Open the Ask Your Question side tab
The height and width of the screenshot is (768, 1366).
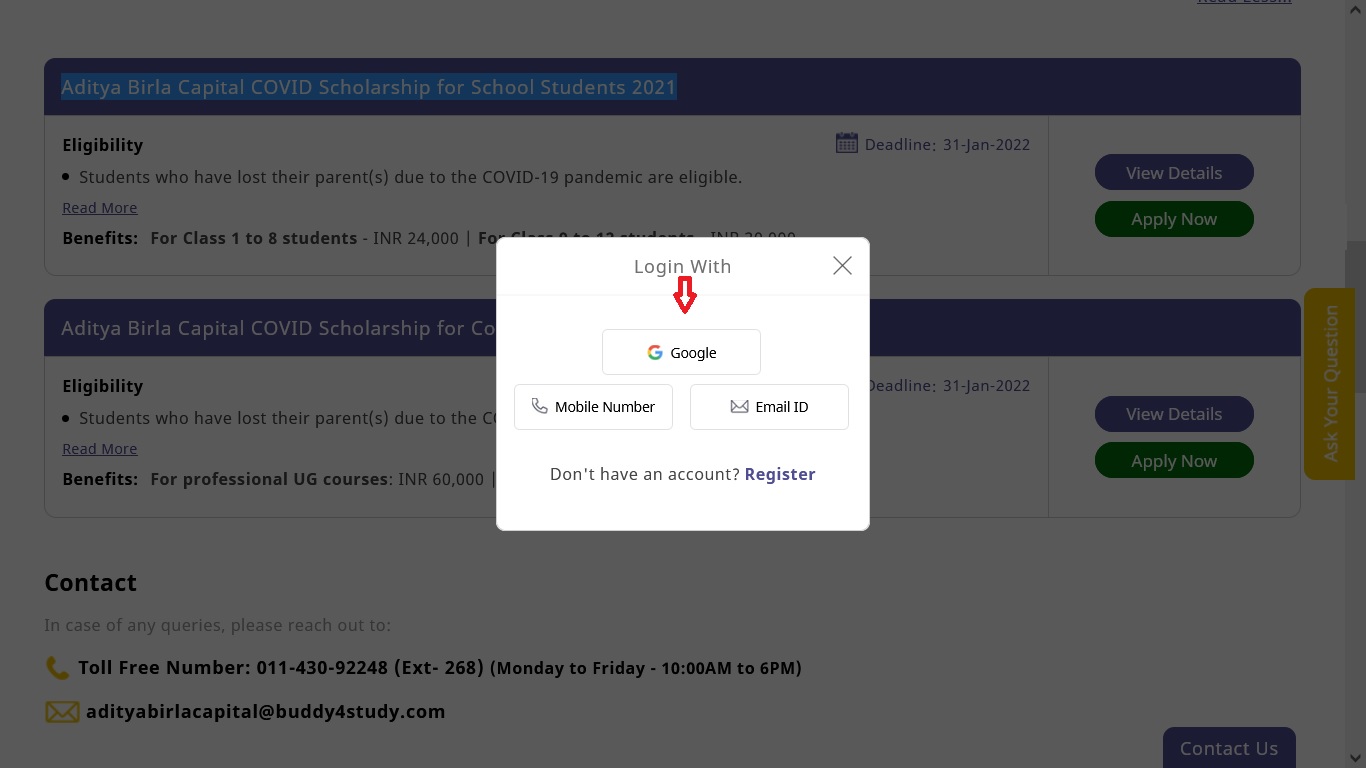point(1329,384)
